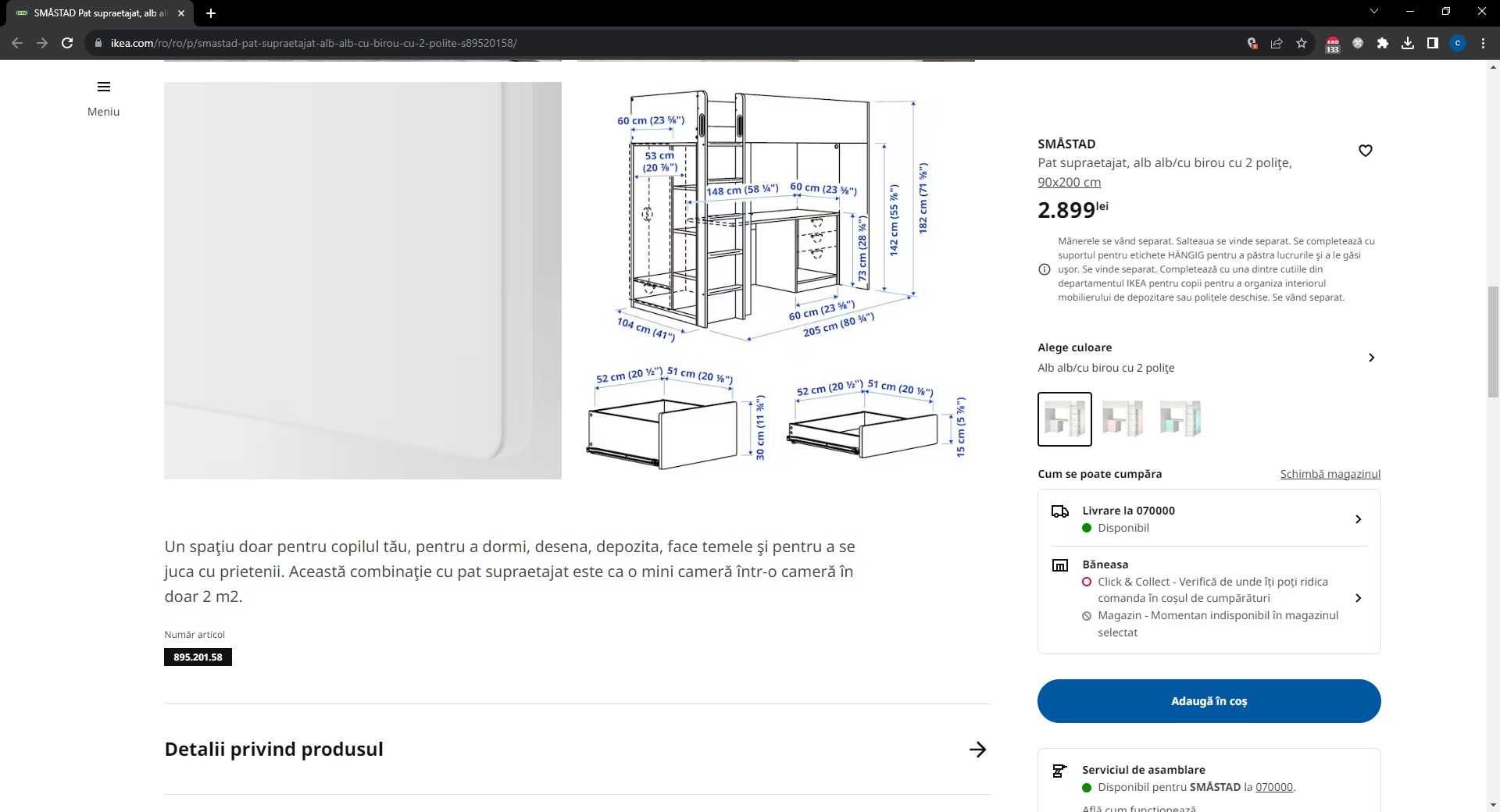Screen dimensions: 1500x812
Task: Expand Livrare la 070000 options
Action: pos(1358,519)
